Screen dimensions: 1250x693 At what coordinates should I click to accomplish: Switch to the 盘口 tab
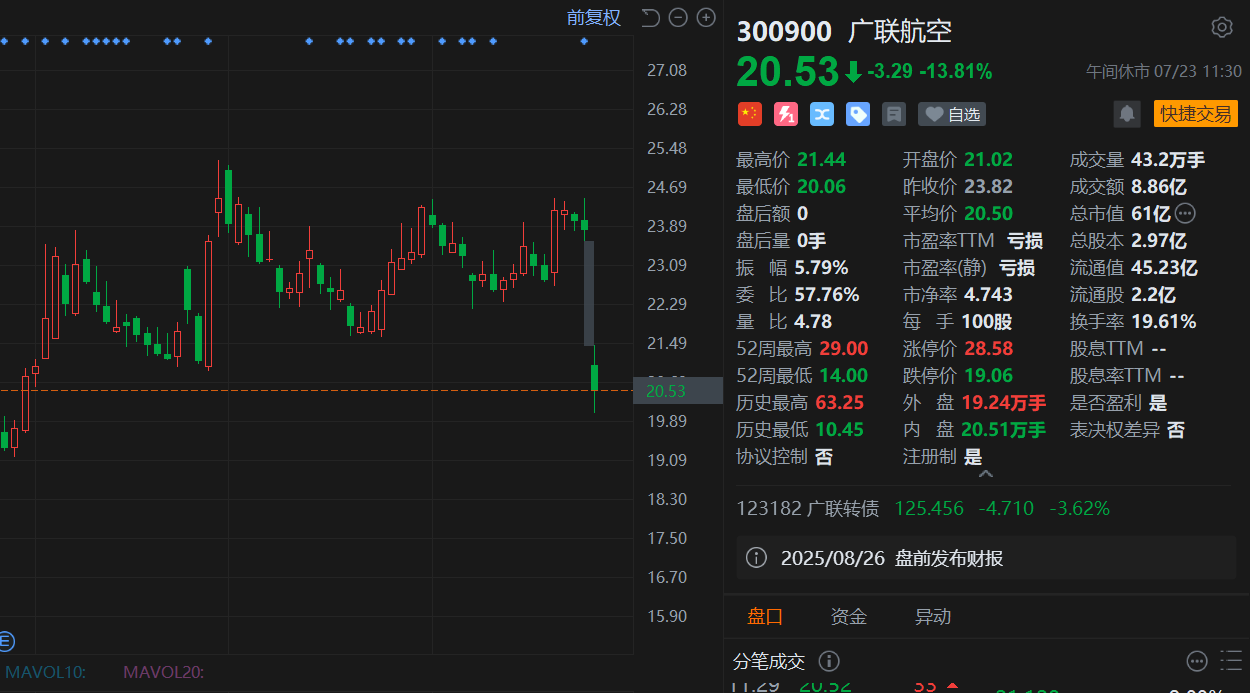[x=765, y=616]
